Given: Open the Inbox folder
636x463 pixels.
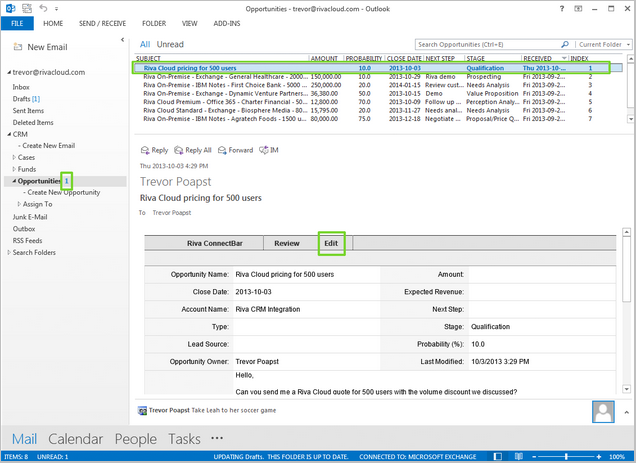Looking at the screenshot, I should tap(21, 87).
